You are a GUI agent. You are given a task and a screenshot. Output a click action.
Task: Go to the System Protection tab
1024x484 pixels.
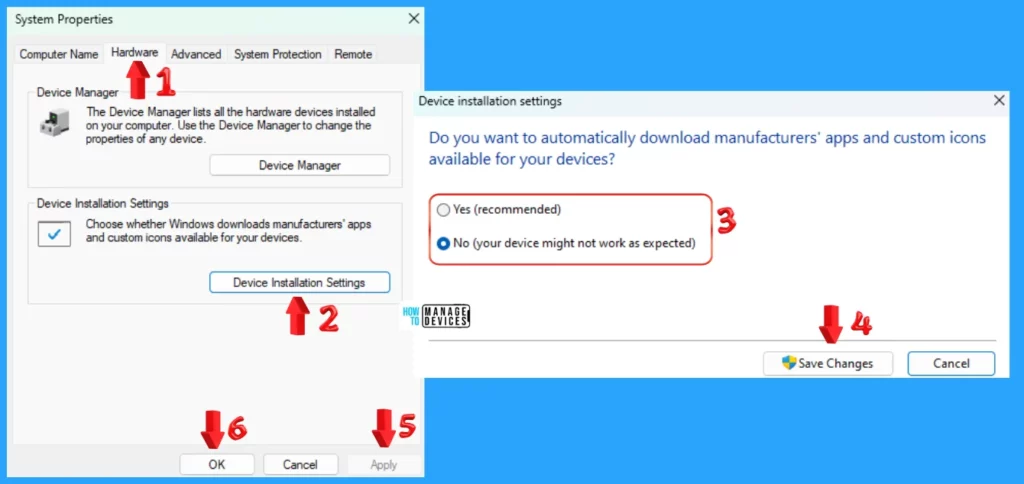click(278, 54)
